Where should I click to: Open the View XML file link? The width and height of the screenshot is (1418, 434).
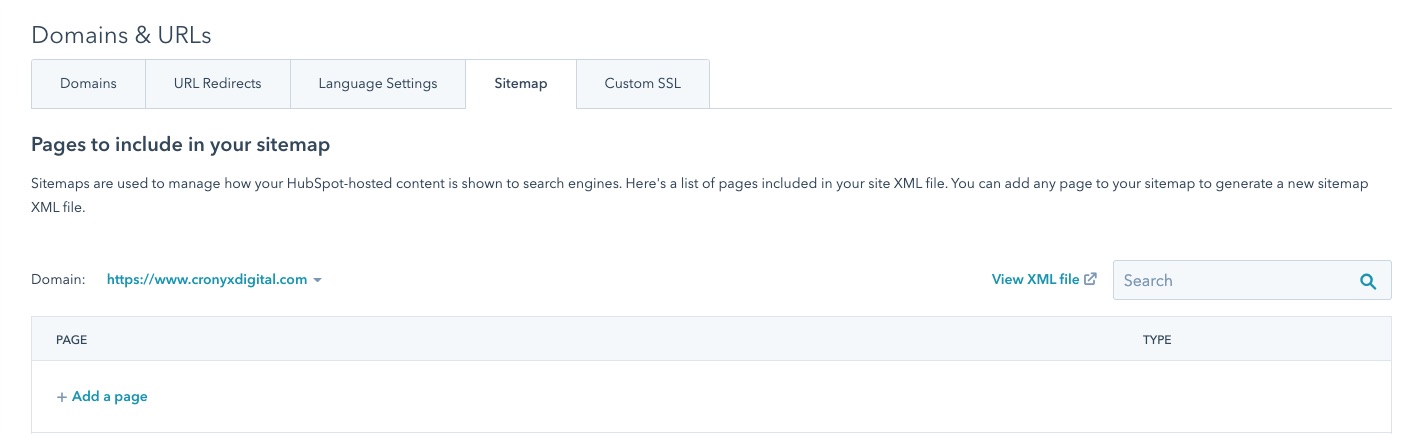click(x=1035, y=280)
